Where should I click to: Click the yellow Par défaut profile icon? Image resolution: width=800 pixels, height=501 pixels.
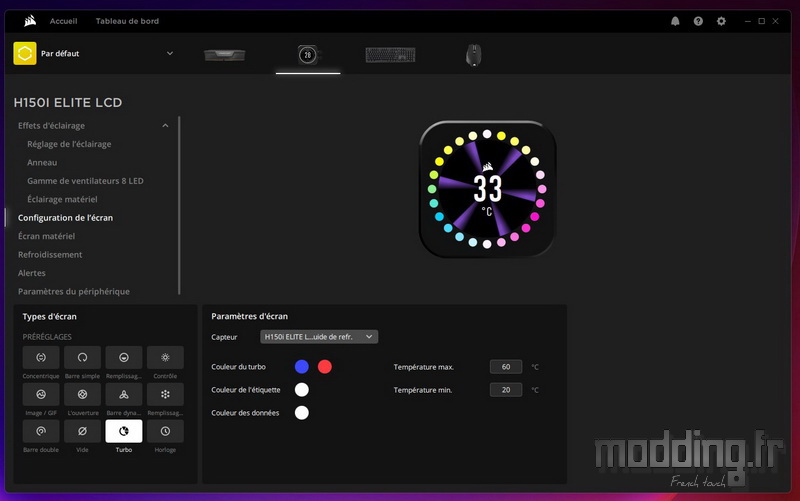click(x=24, y=53)
